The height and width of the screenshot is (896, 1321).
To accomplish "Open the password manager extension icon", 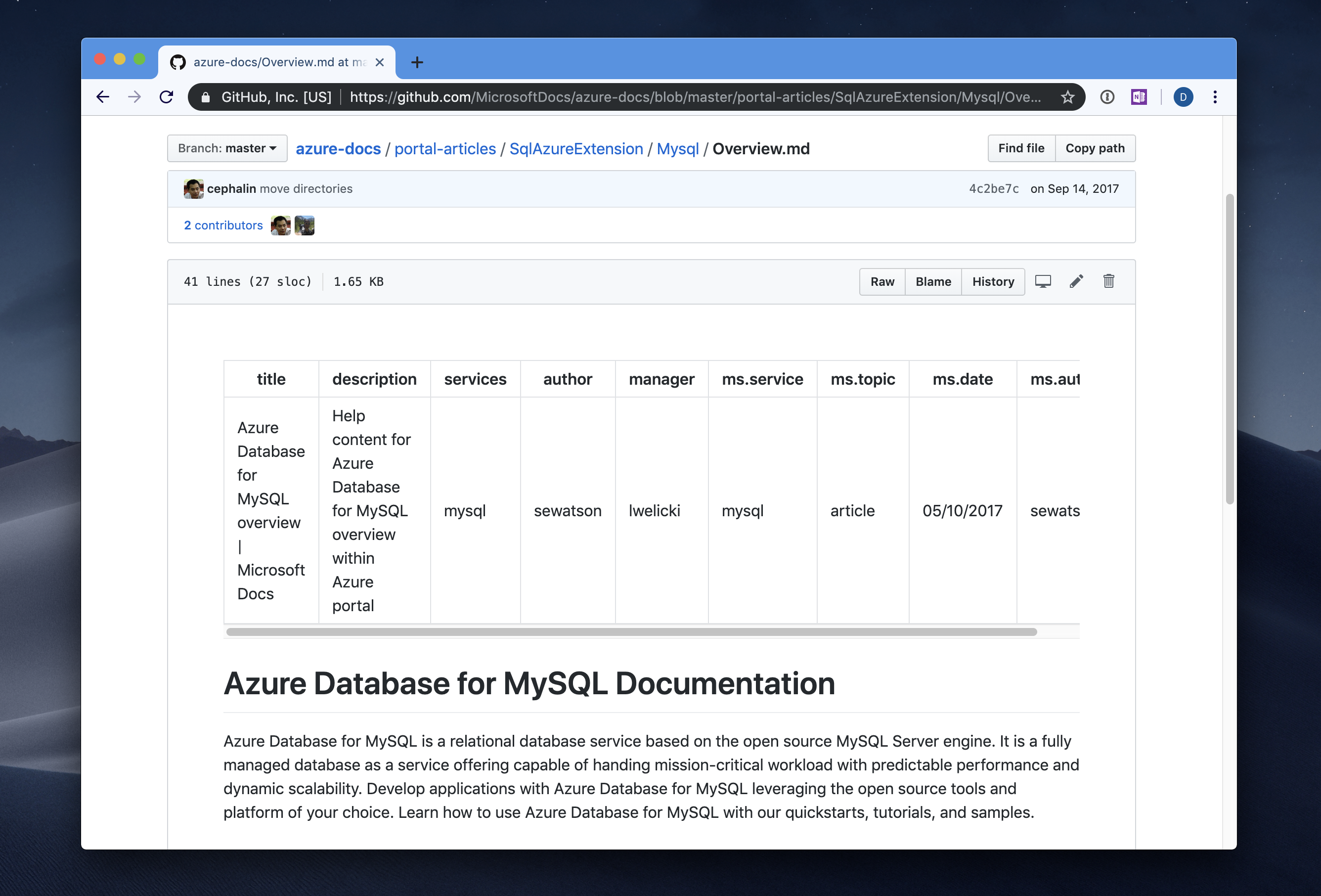I will (x=1107, y=96).
